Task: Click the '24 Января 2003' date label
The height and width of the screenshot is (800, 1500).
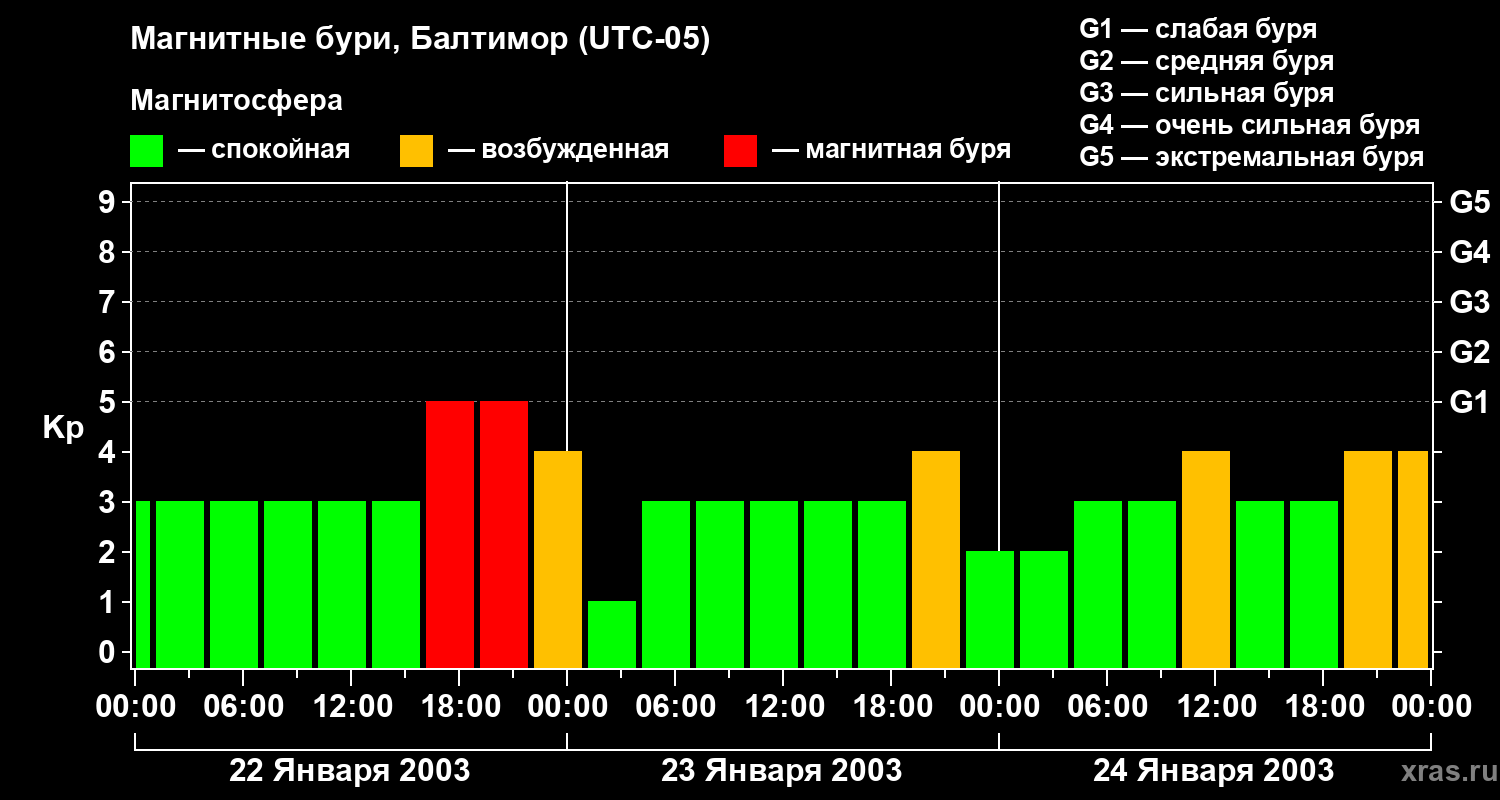Action: click(x=1213, y=771)
